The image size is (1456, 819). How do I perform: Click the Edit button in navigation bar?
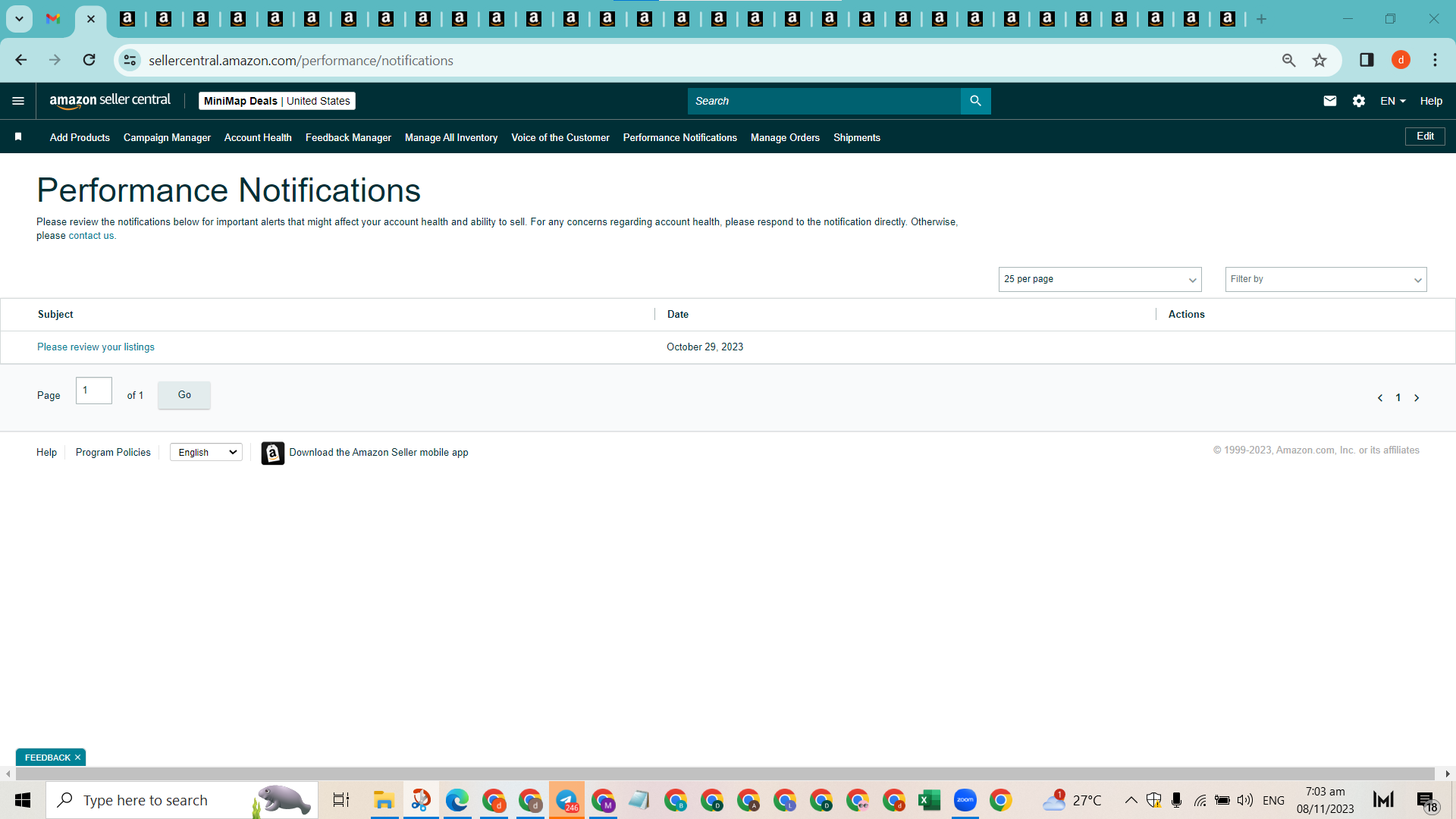[1425, 136]
